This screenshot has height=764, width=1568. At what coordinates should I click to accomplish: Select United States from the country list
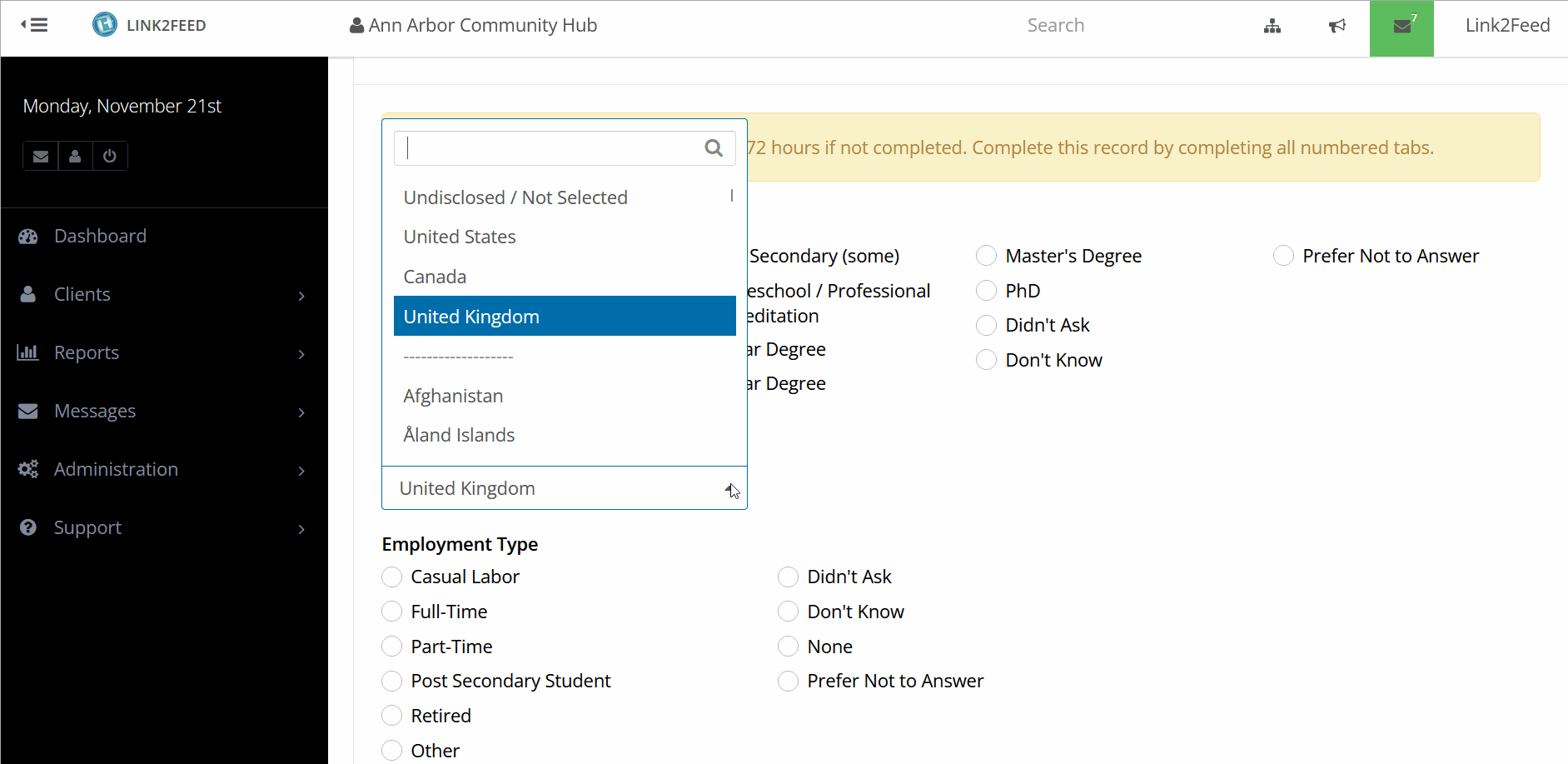pyautogui.click(x=459, y=236)
